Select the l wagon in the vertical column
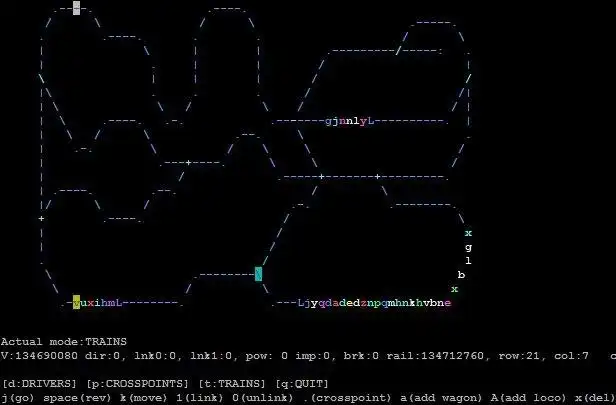This screenshot has width=616, height=405. (x=468, y=261)
